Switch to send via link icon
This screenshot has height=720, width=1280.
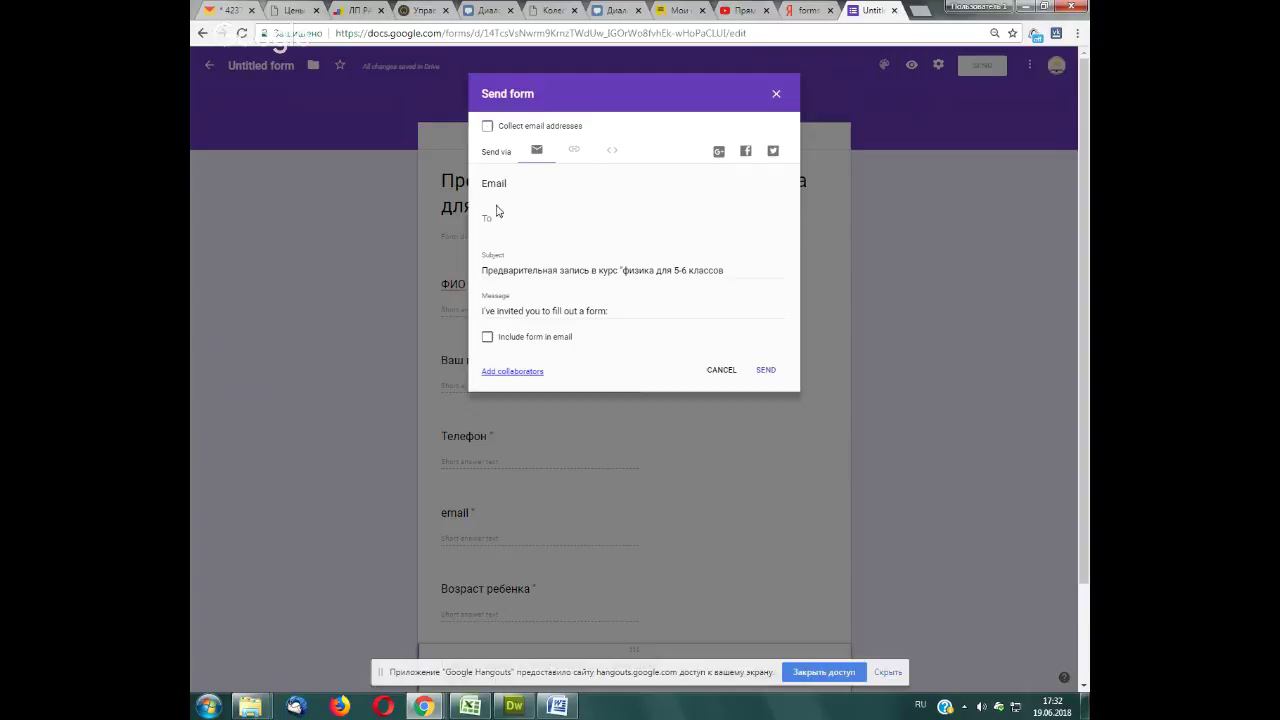(574, 150)
